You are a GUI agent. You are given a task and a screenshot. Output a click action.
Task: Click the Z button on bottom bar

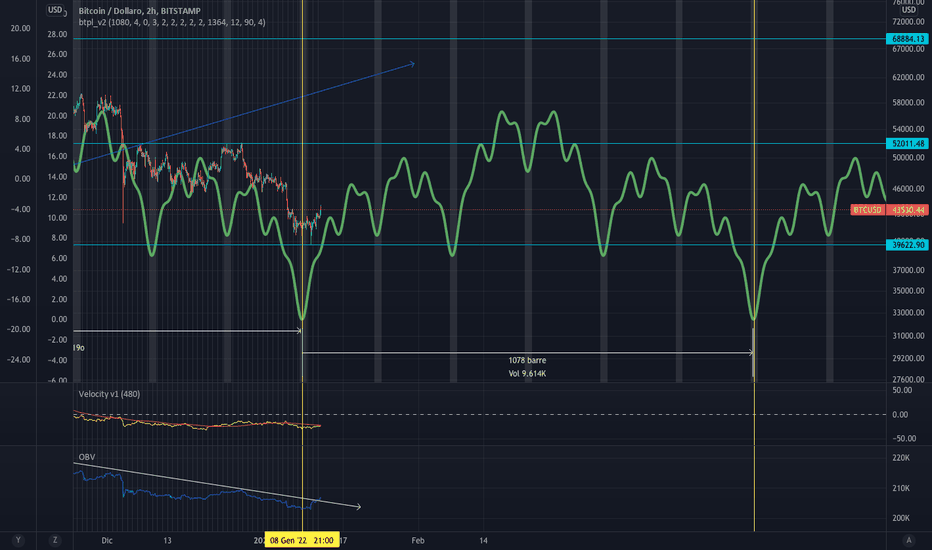55,540
